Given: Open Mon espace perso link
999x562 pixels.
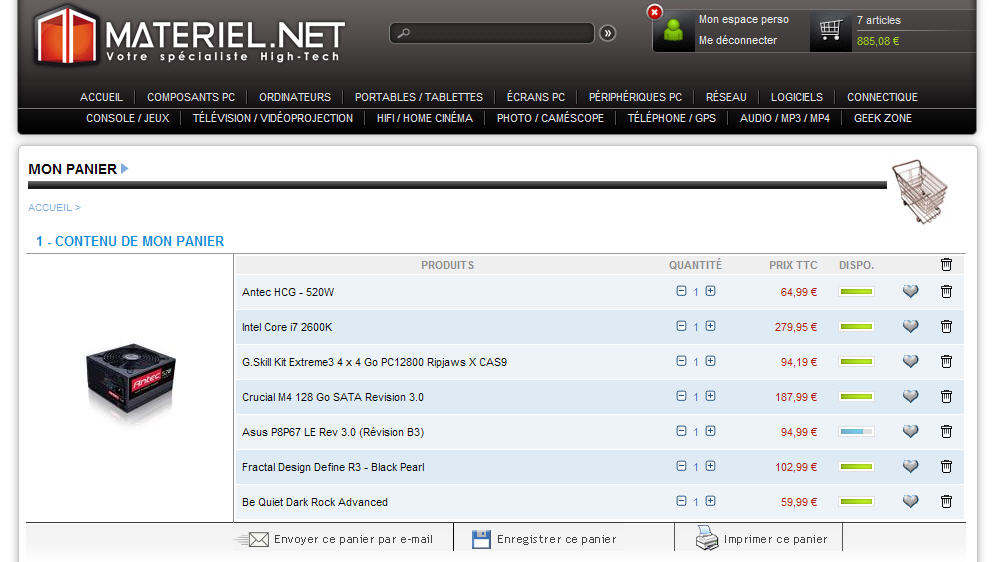Looking at the screenshot, I should pyautogui.click(x=743, y=20).
